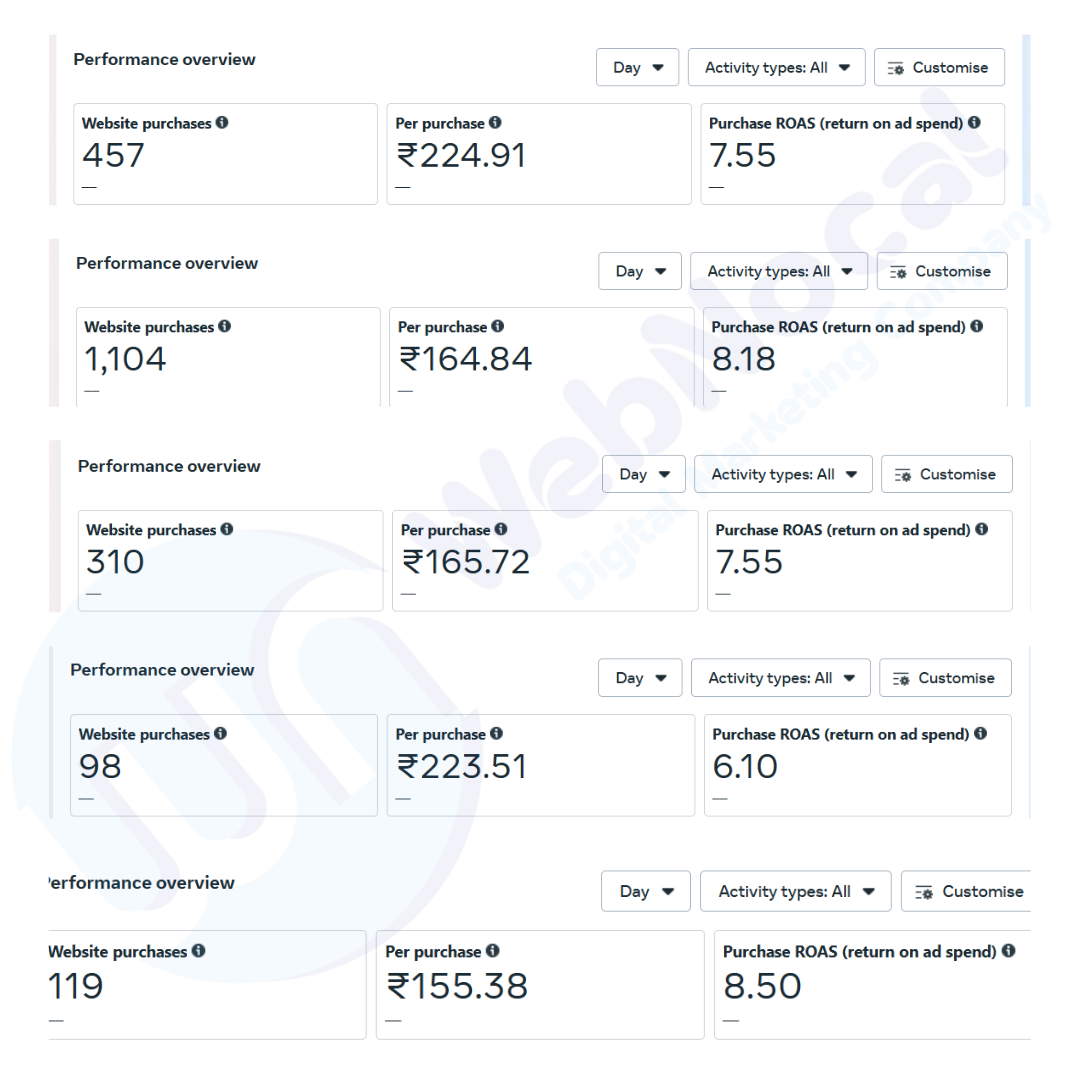This screenshot has width=1080, height=1080.
Task: Select the Website purchases card showing 1,104
Action: 228,358
